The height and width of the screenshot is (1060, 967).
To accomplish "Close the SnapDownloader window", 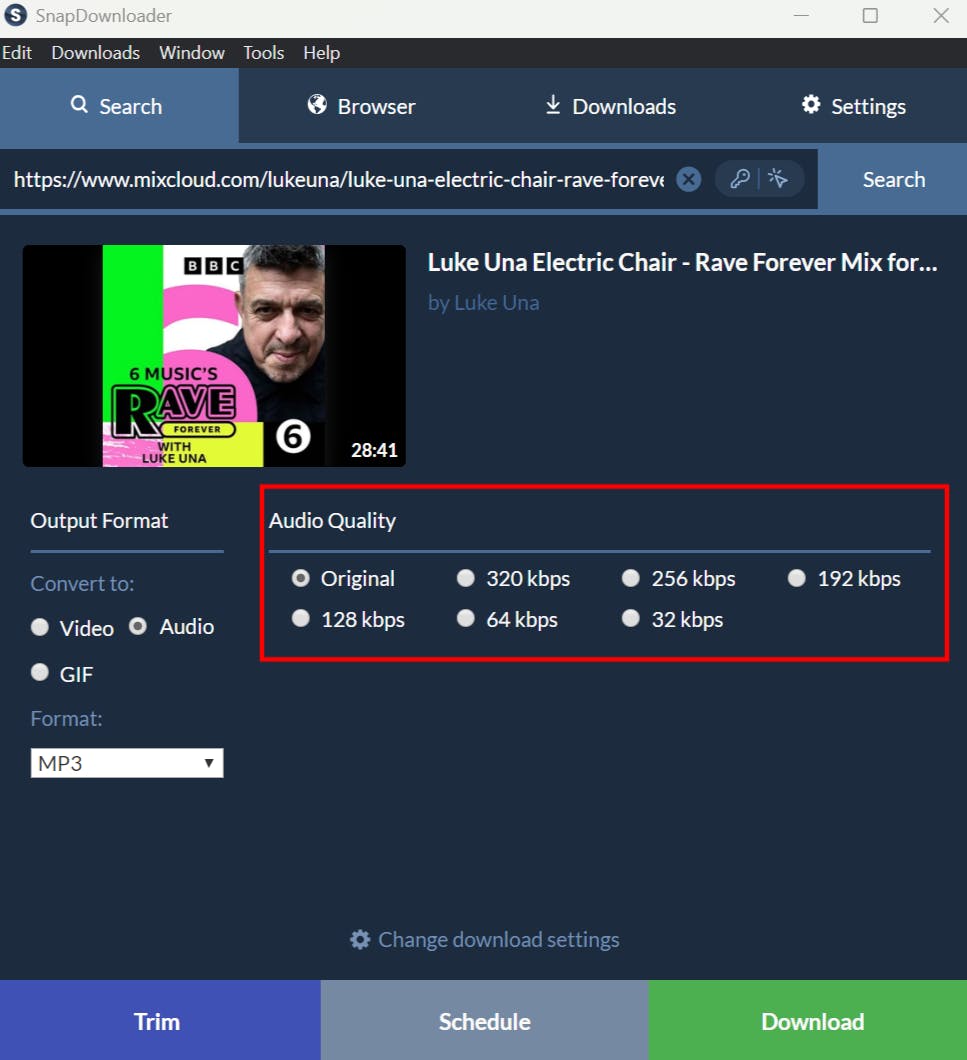I will pos(941,15).
